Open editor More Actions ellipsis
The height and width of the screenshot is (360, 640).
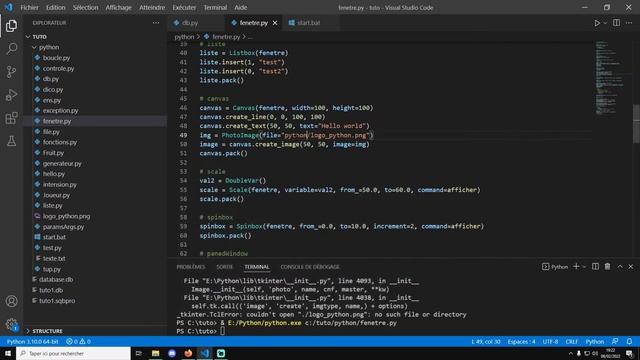[629, 23]
